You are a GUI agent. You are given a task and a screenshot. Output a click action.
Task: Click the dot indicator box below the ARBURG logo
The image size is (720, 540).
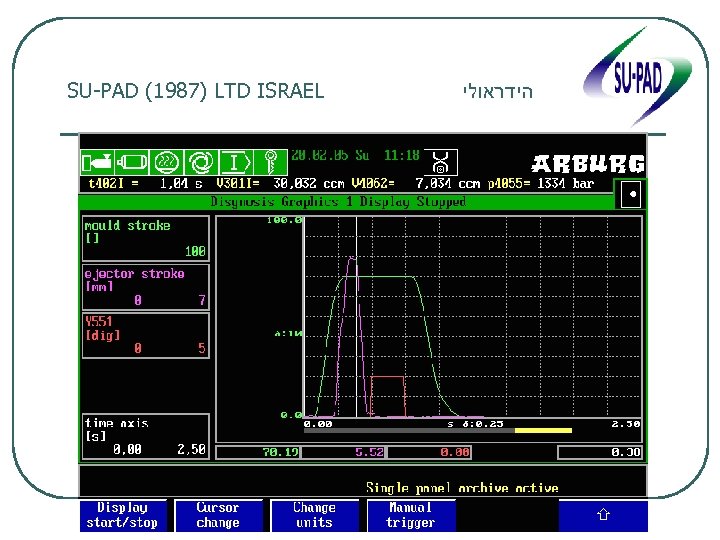[x=631, y=194]
